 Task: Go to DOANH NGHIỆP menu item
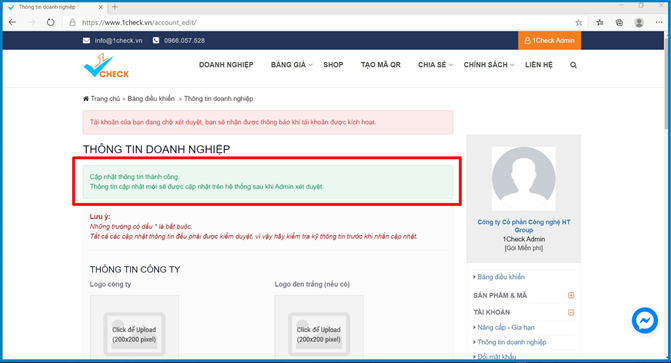226,65
